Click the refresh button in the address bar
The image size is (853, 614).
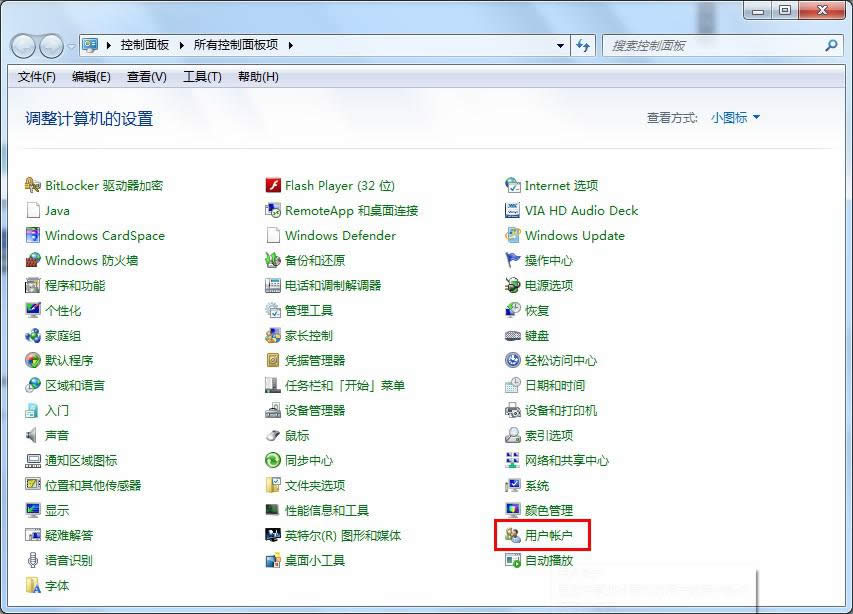click(583, 45)
